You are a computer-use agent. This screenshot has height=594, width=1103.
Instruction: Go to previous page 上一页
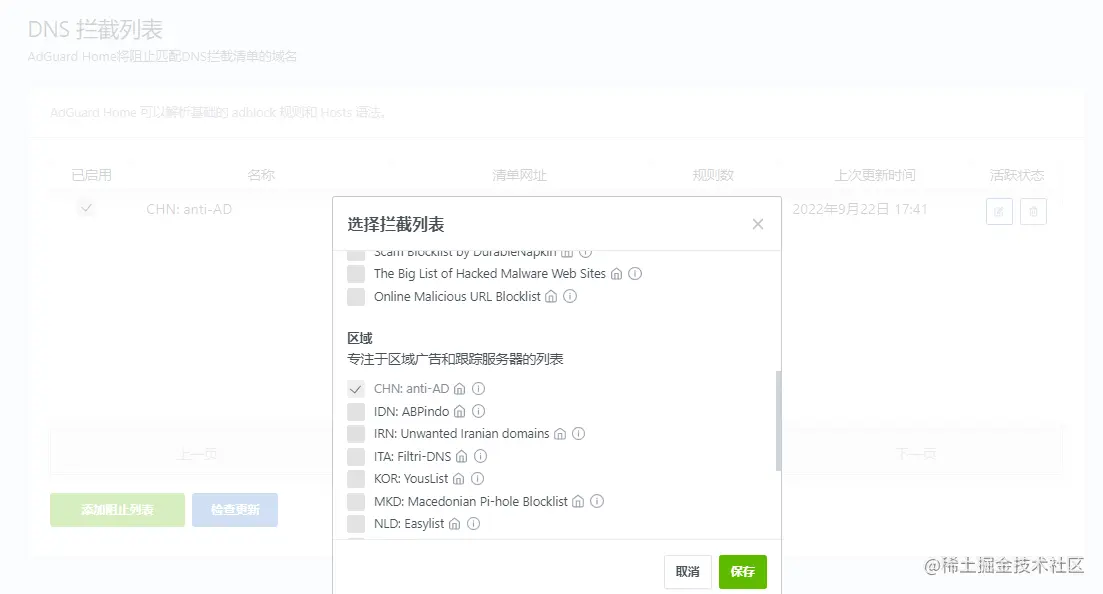197,455
